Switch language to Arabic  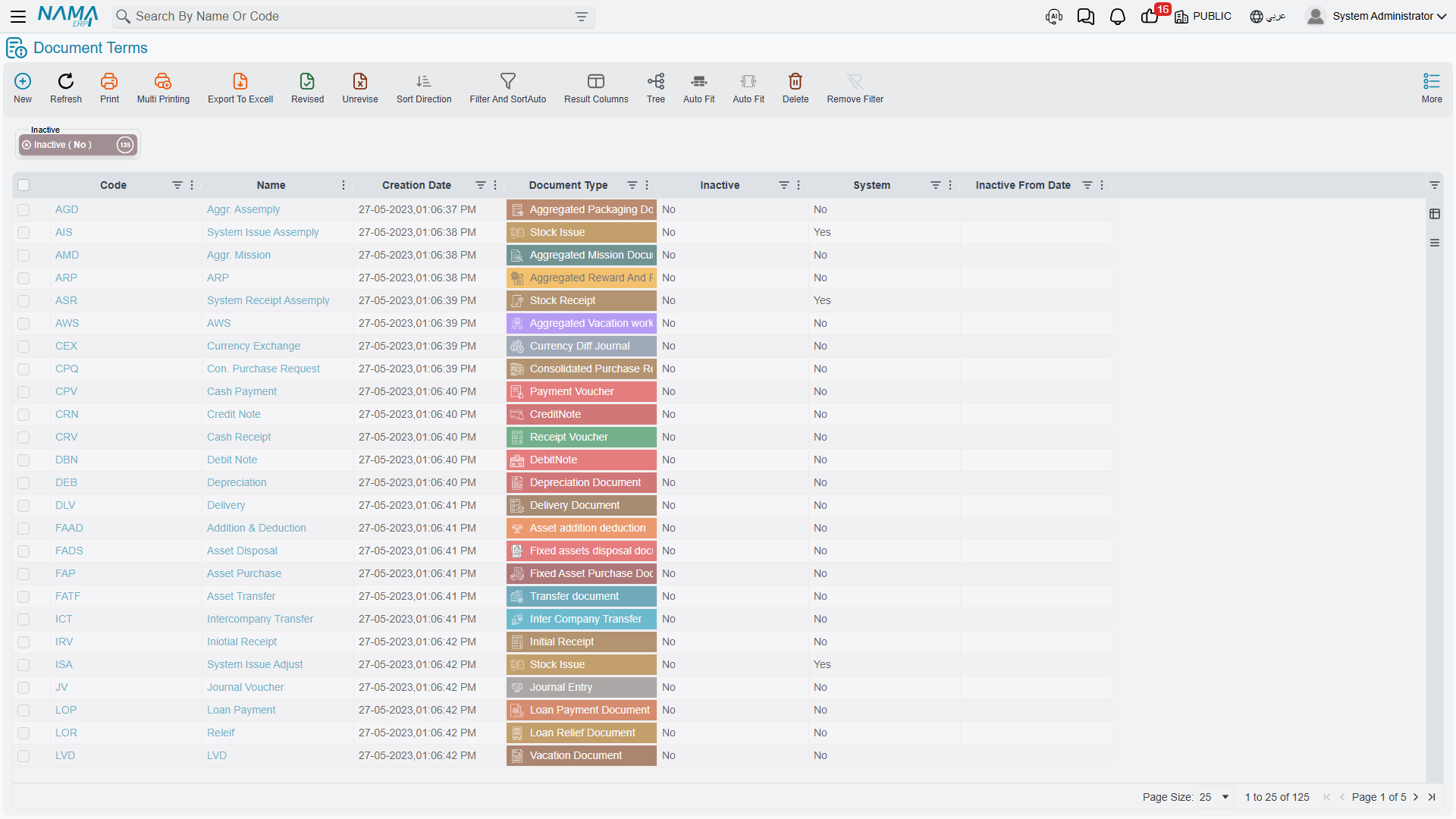[x=1268, y=17]
